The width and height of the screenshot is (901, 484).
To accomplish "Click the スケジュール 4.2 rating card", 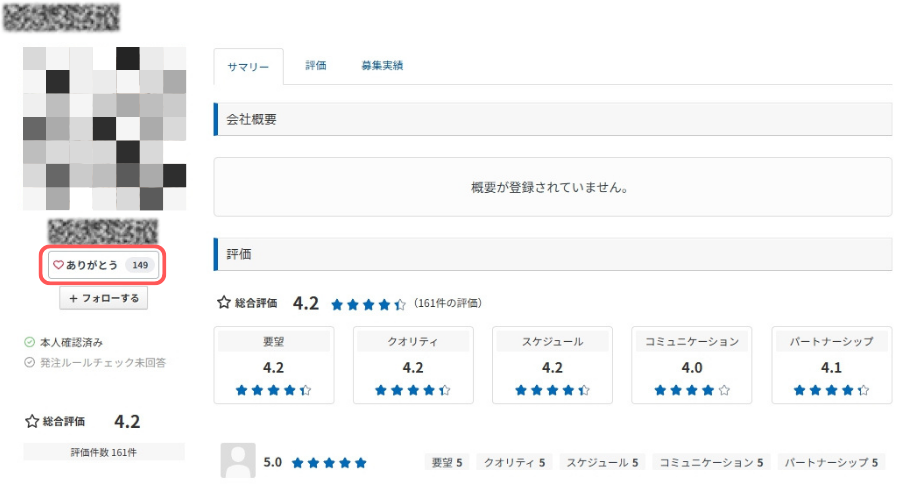I will click(x=552, y=365).
